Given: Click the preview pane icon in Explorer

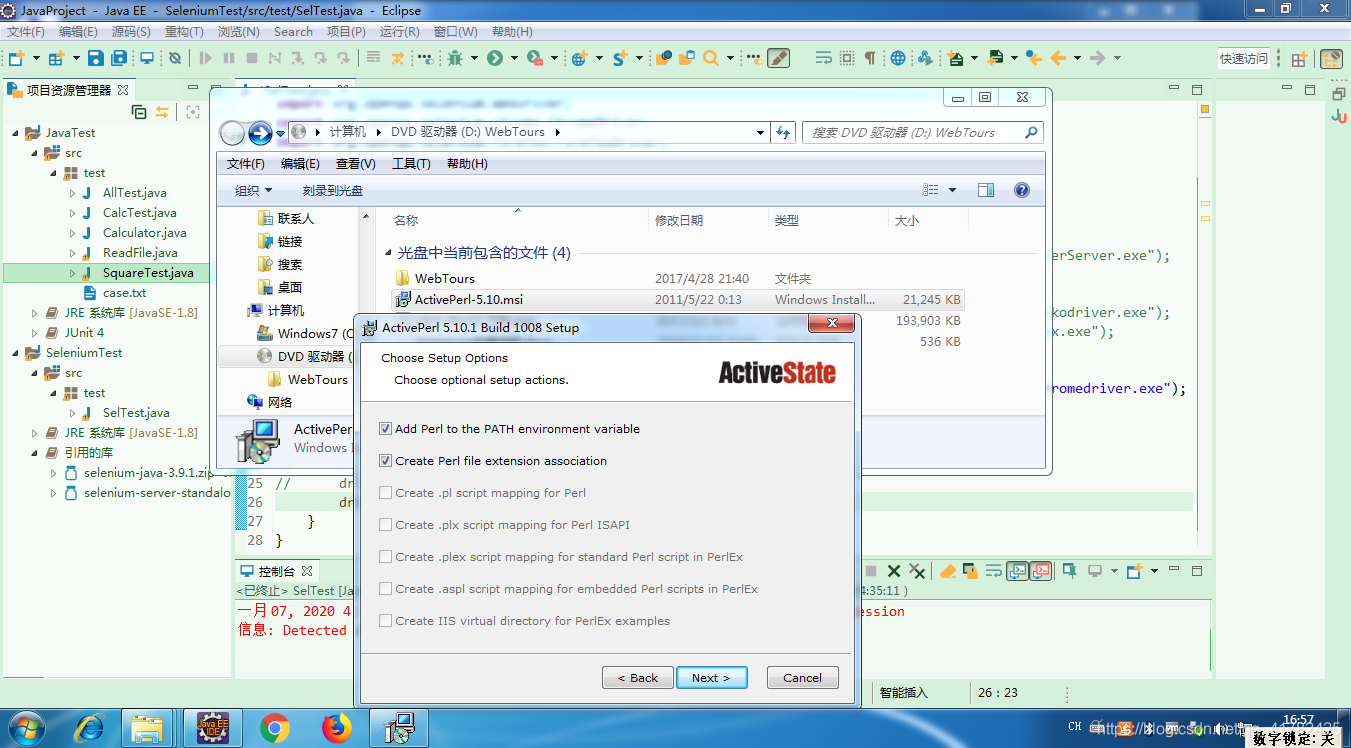Looking at the screenshot, I should pyautogui.click(x=986, y=190).
